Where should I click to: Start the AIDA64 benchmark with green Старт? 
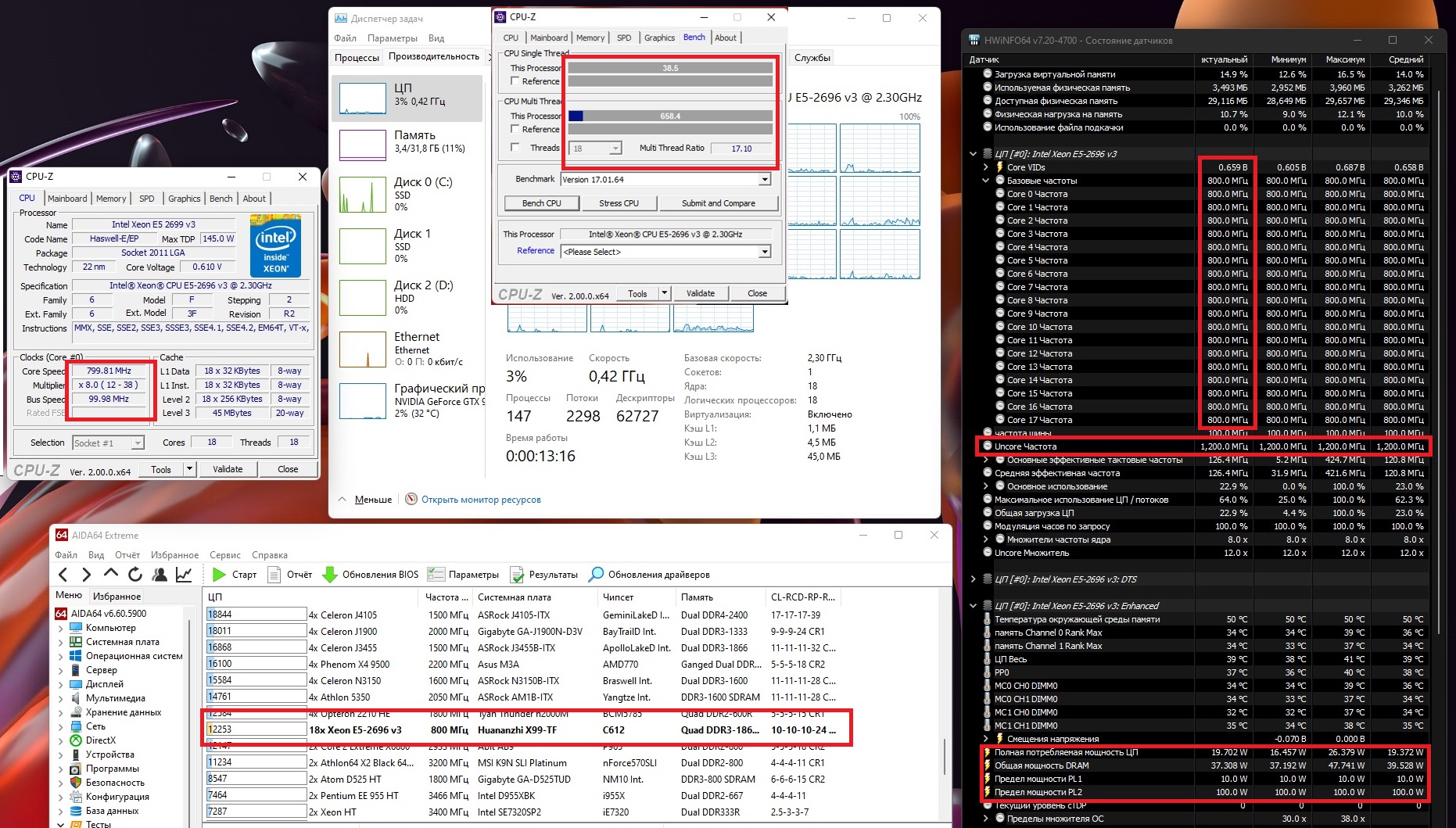pyautogui.click(x=235, y=575)
